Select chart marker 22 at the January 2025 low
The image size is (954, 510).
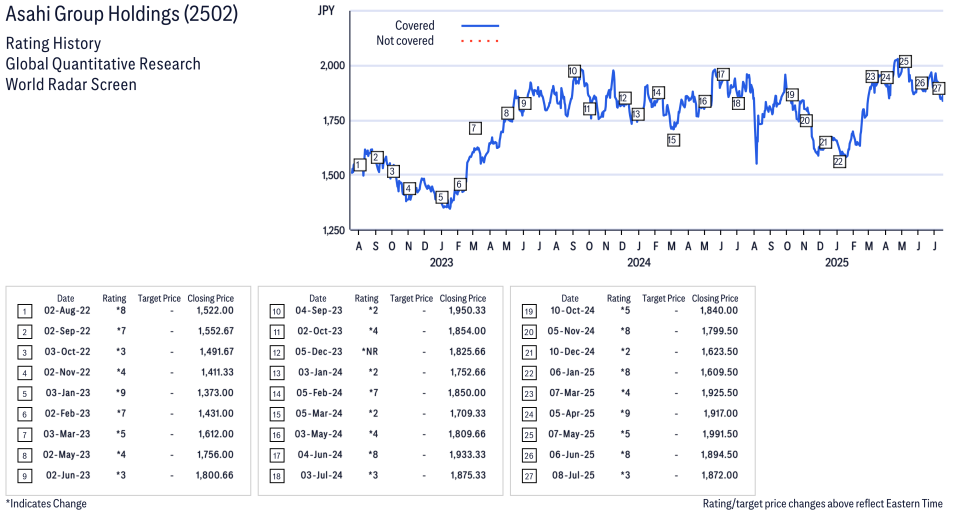(839, 161)
